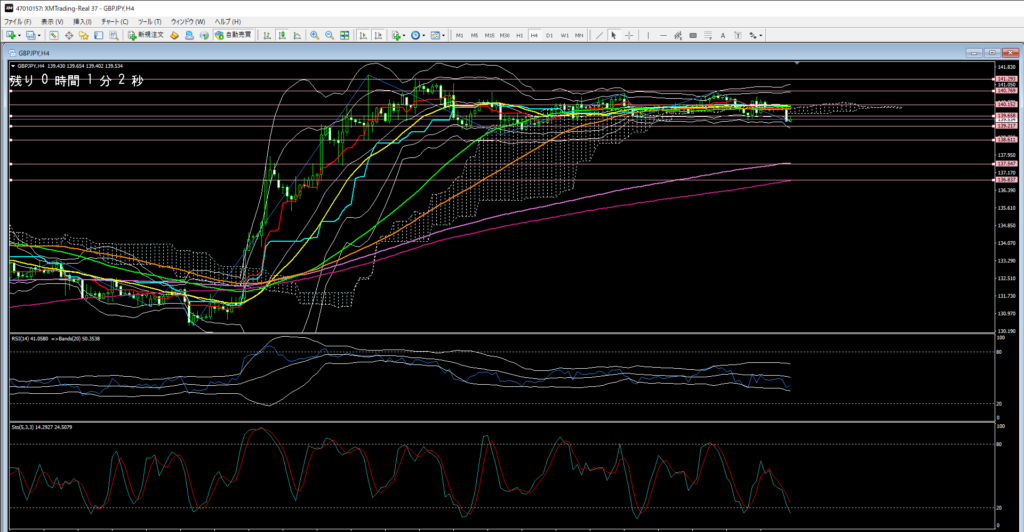Click the 141.293 horizontal line price label
The height and width of the screenshot is (532, 1024).
coord(1006,79)
